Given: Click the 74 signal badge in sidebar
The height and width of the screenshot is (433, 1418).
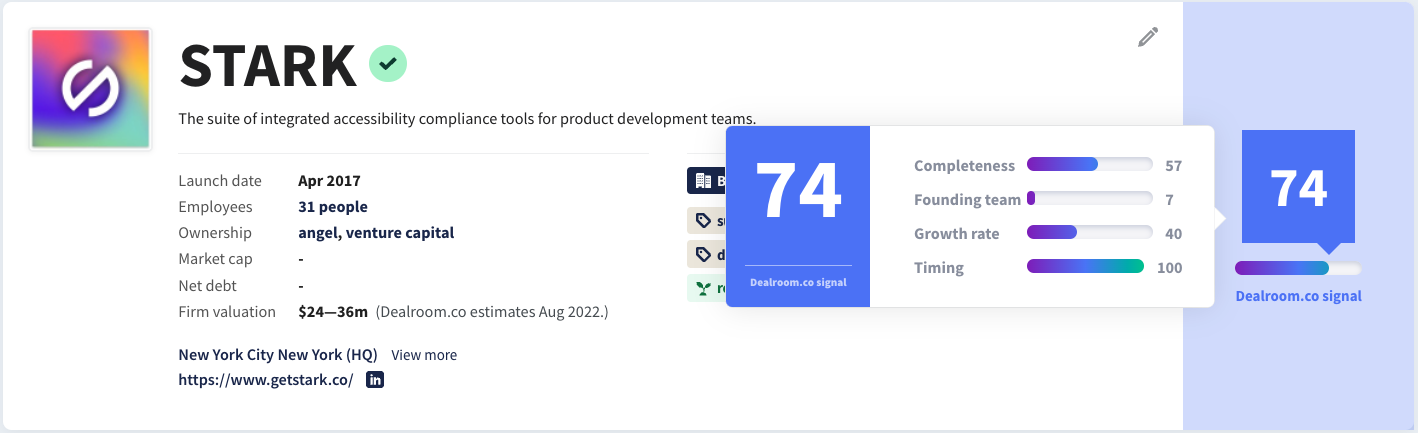Looking at the screenshot, I should [1298, 188].
